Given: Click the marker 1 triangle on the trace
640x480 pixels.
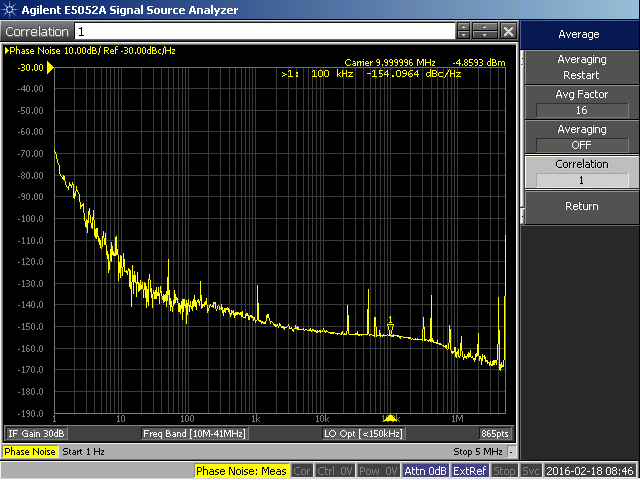Looking at the screenshot, I should coord(391,328).
